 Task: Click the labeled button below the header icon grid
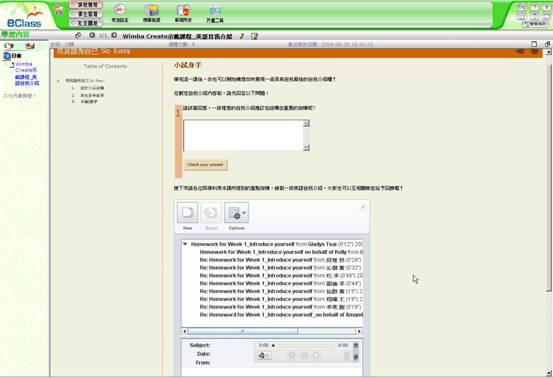535,24
